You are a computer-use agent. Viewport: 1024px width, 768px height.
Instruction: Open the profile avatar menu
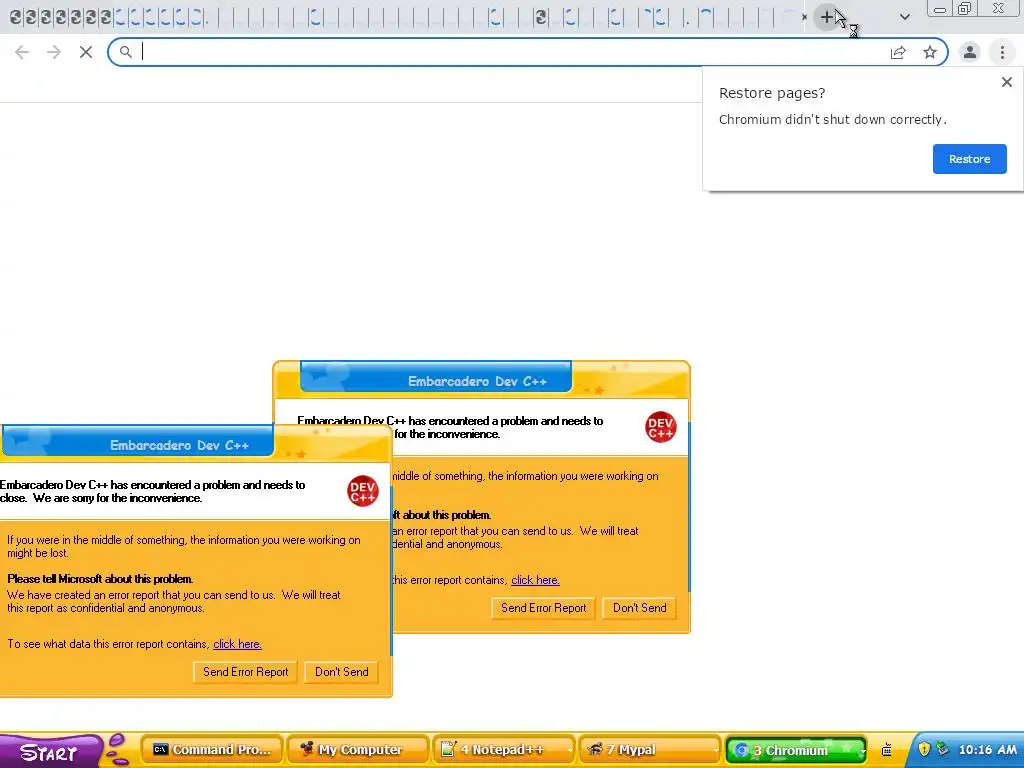(x=970, y=52)
